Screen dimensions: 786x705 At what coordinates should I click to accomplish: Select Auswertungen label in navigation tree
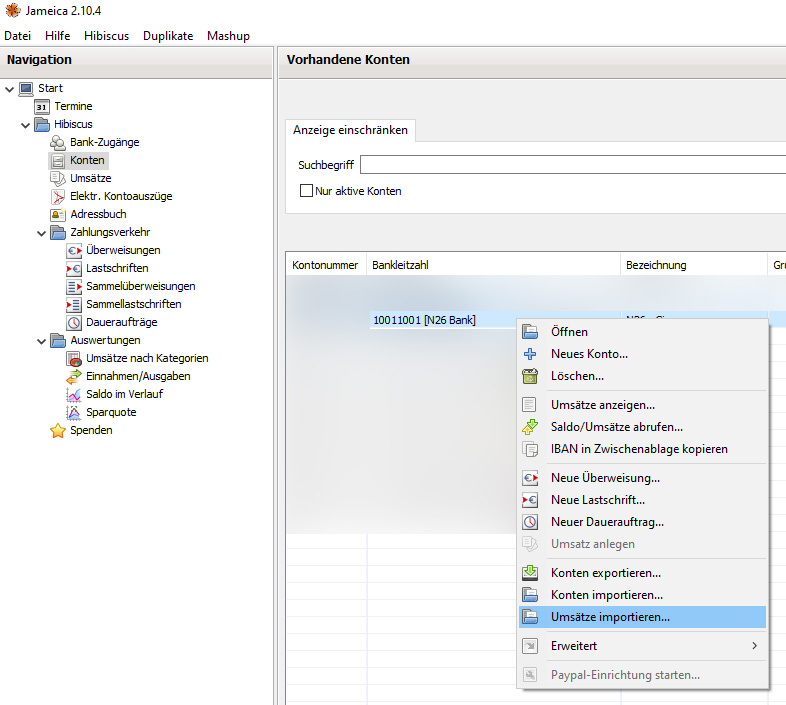point(105,340)
